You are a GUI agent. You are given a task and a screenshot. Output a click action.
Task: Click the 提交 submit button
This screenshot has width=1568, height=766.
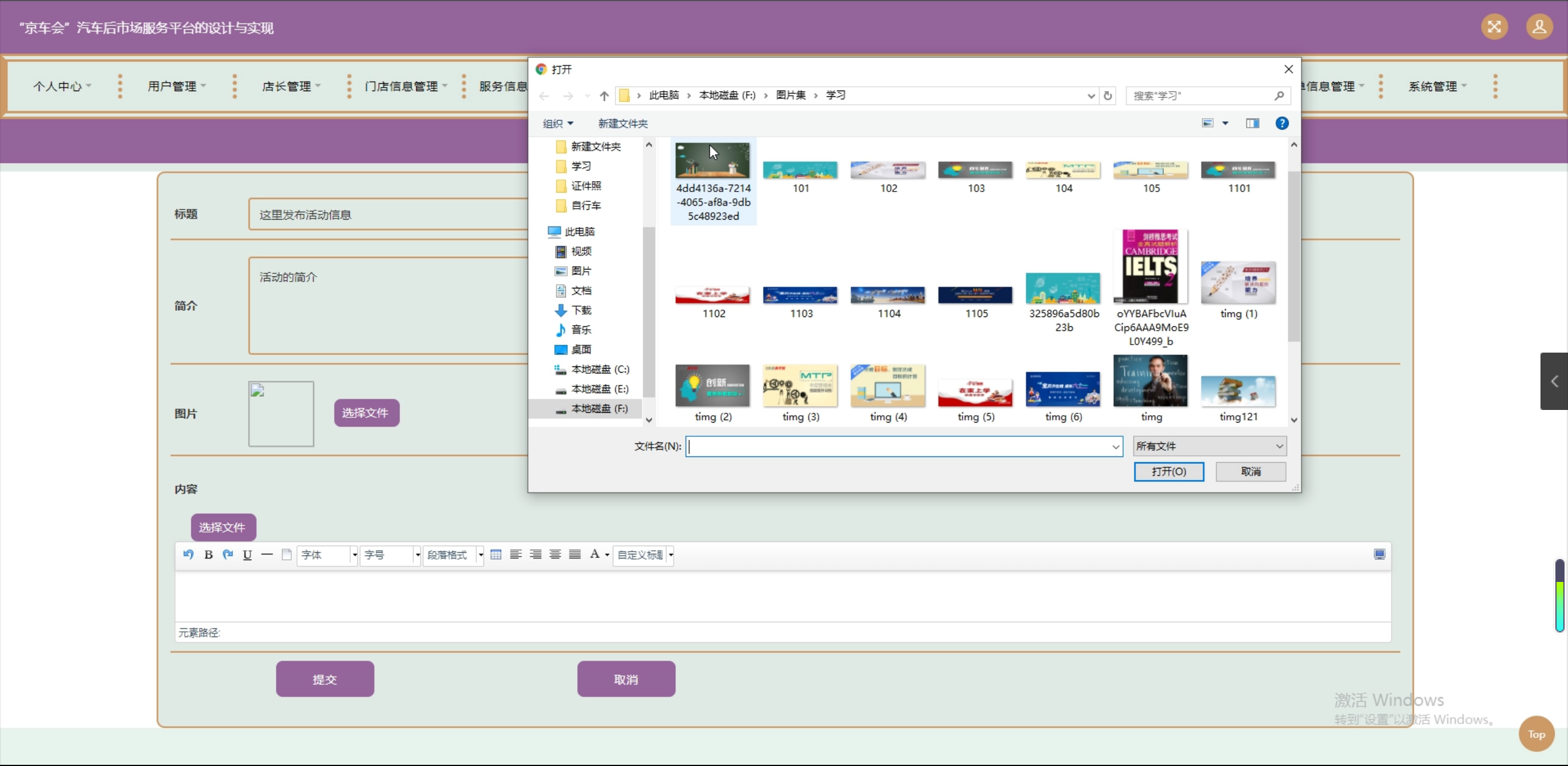pyautogui.click(x=324, y=679)
